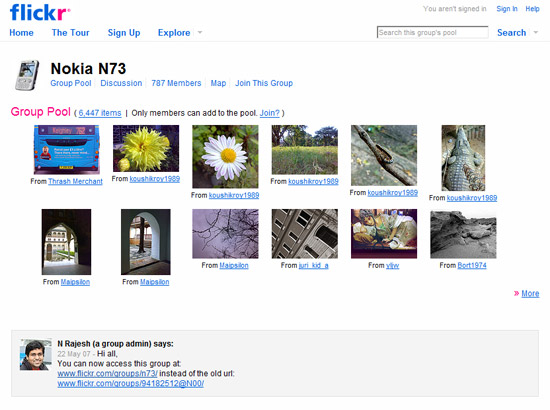Open the Sign Up page

pos(124,33)
